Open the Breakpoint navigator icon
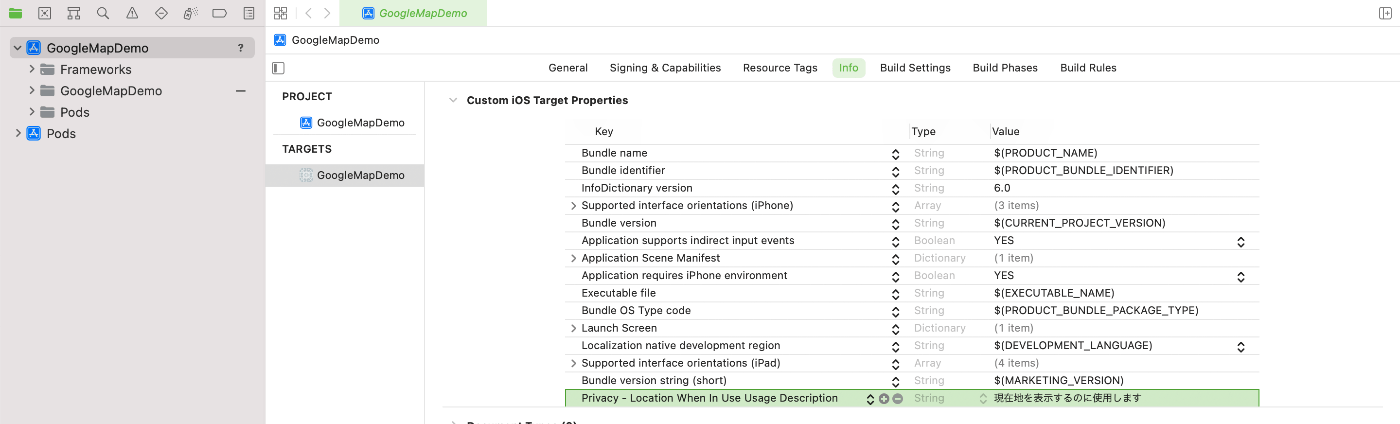This screenshot has width=1400, height=424. [220, 13]
